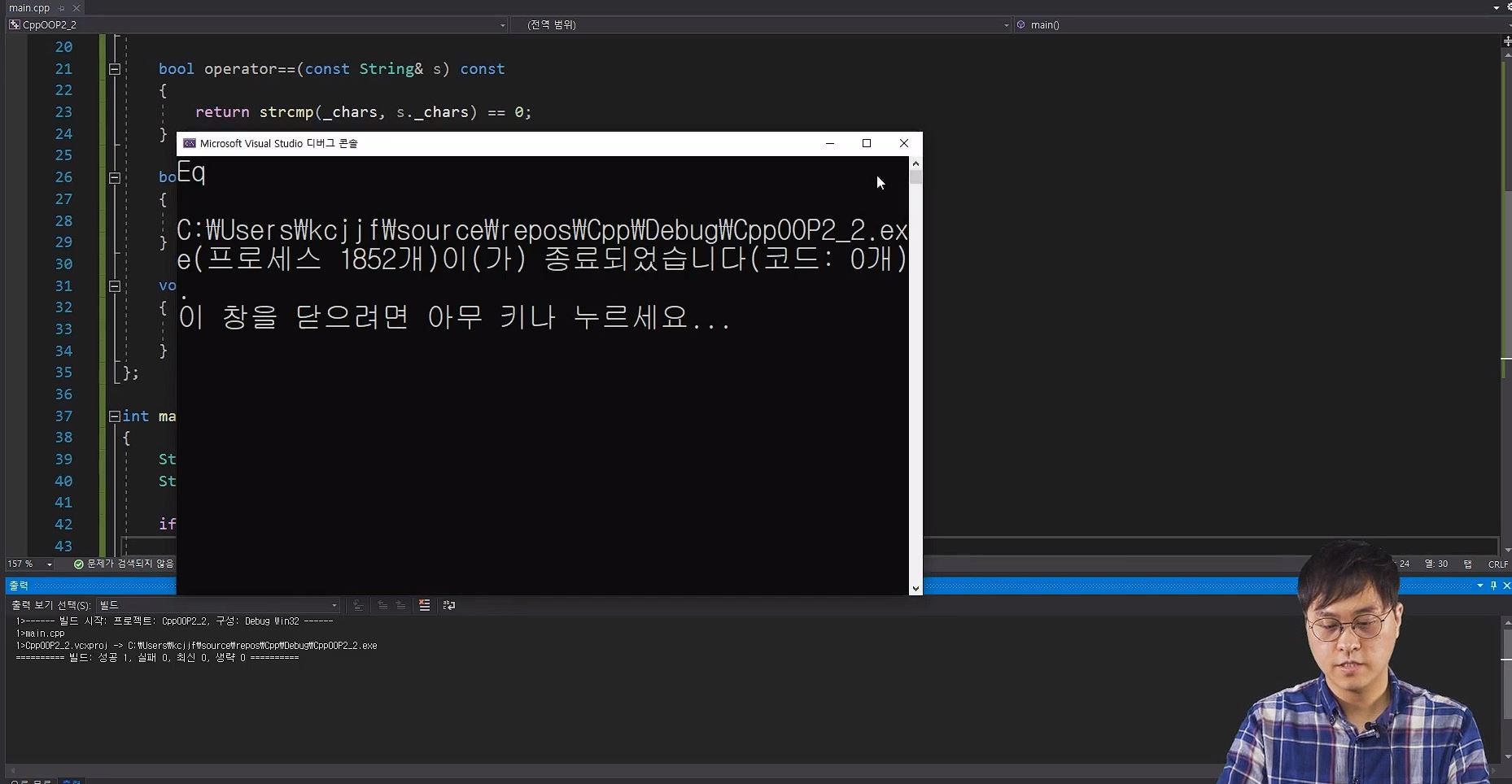Click the 열: 30 column indicator
The height and width of the screenshot is (784, 1512).
coord(1436,564)
